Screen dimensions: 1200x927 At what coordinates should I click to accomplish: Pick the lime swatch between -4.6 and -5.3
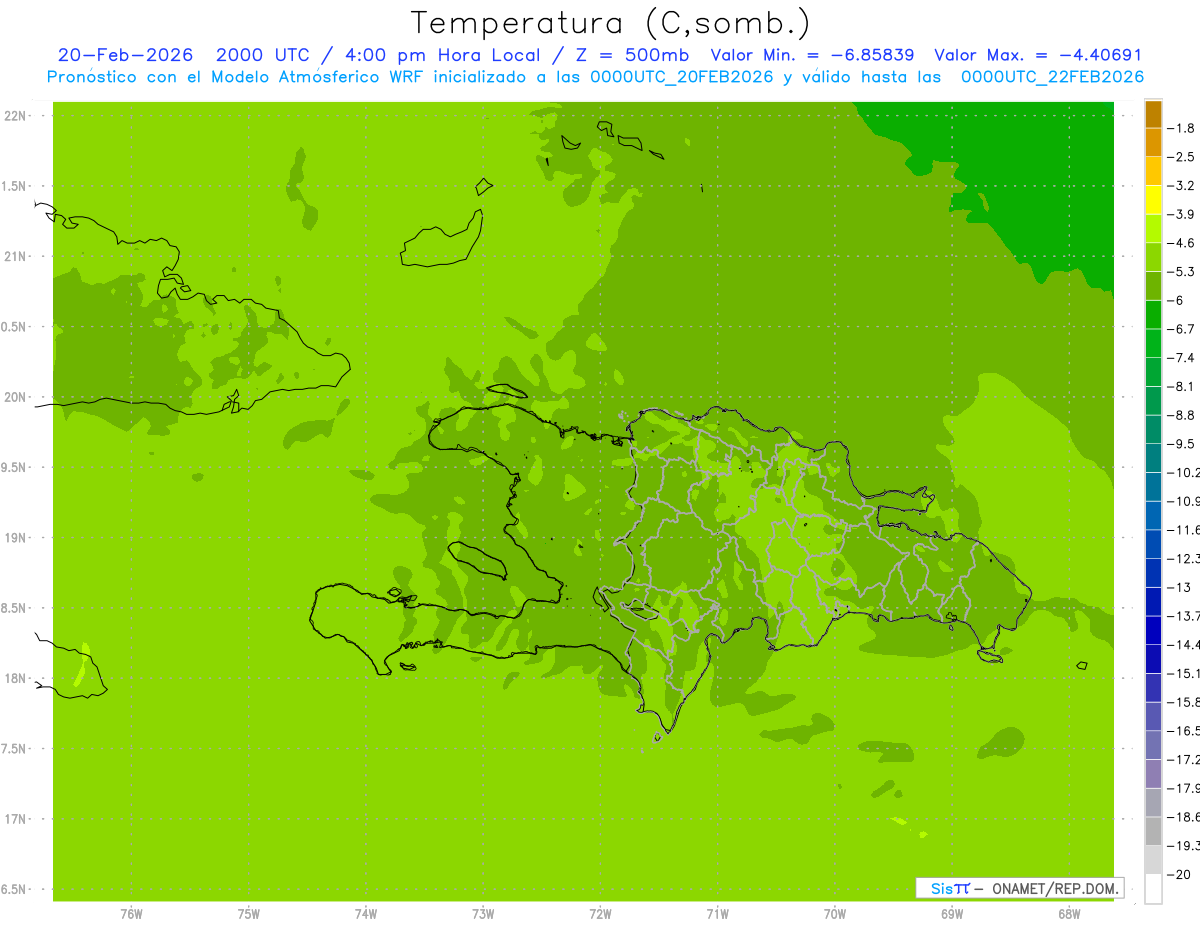[x=1153, y=257]
